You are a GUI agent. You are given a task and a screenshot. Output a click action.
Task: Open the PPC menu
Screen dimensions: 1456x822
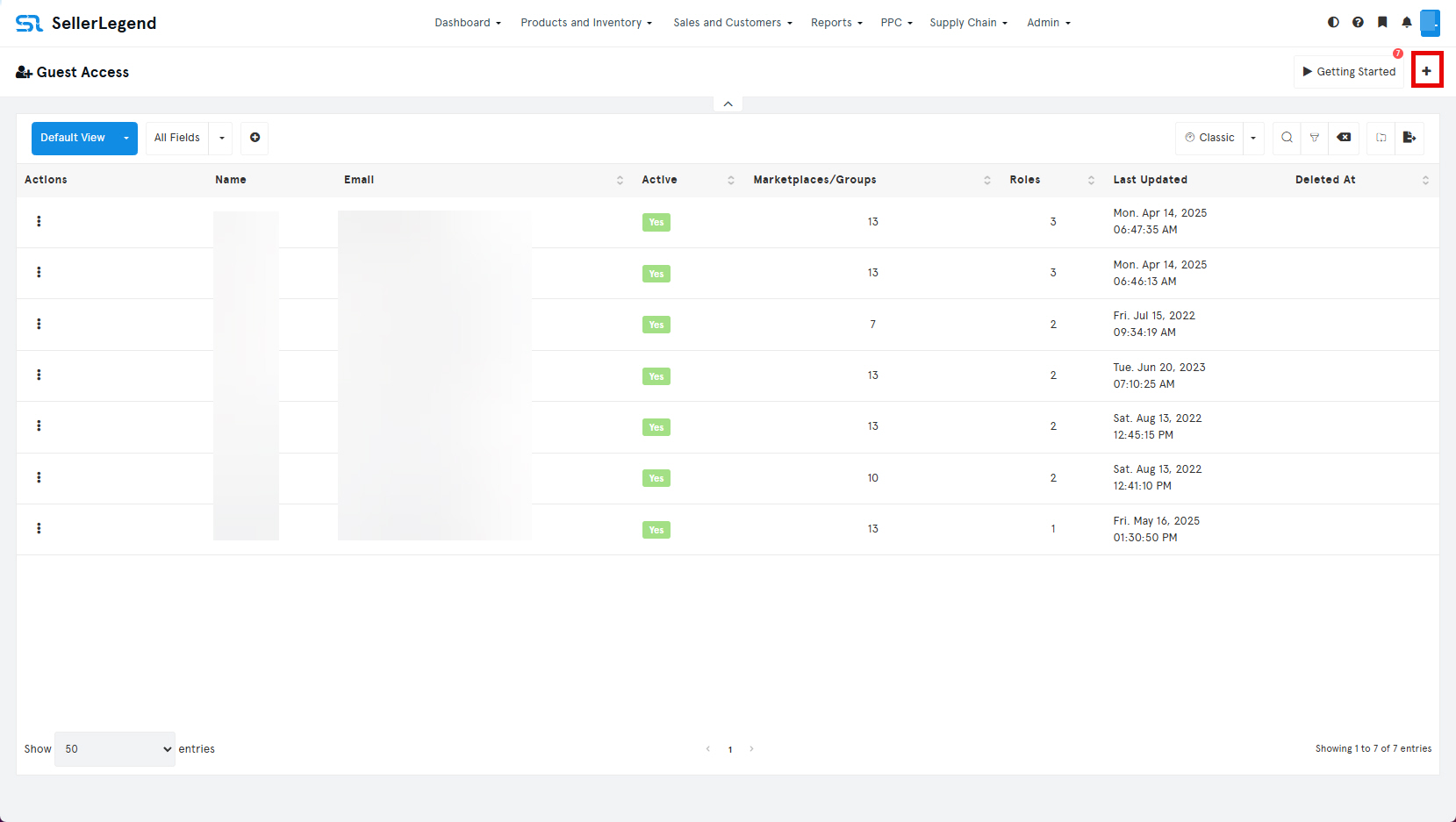point(896,23)
